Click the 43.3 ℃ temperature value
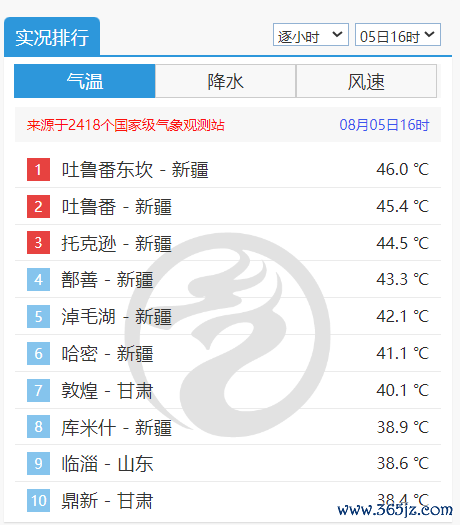 [402, 279]
